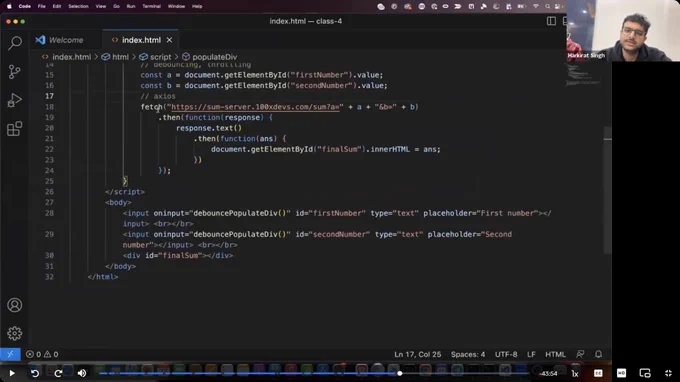The width and height of the screenshot is (680, 382).
Task: Click line number 22 in the gutter
Action: click(49, 149)
